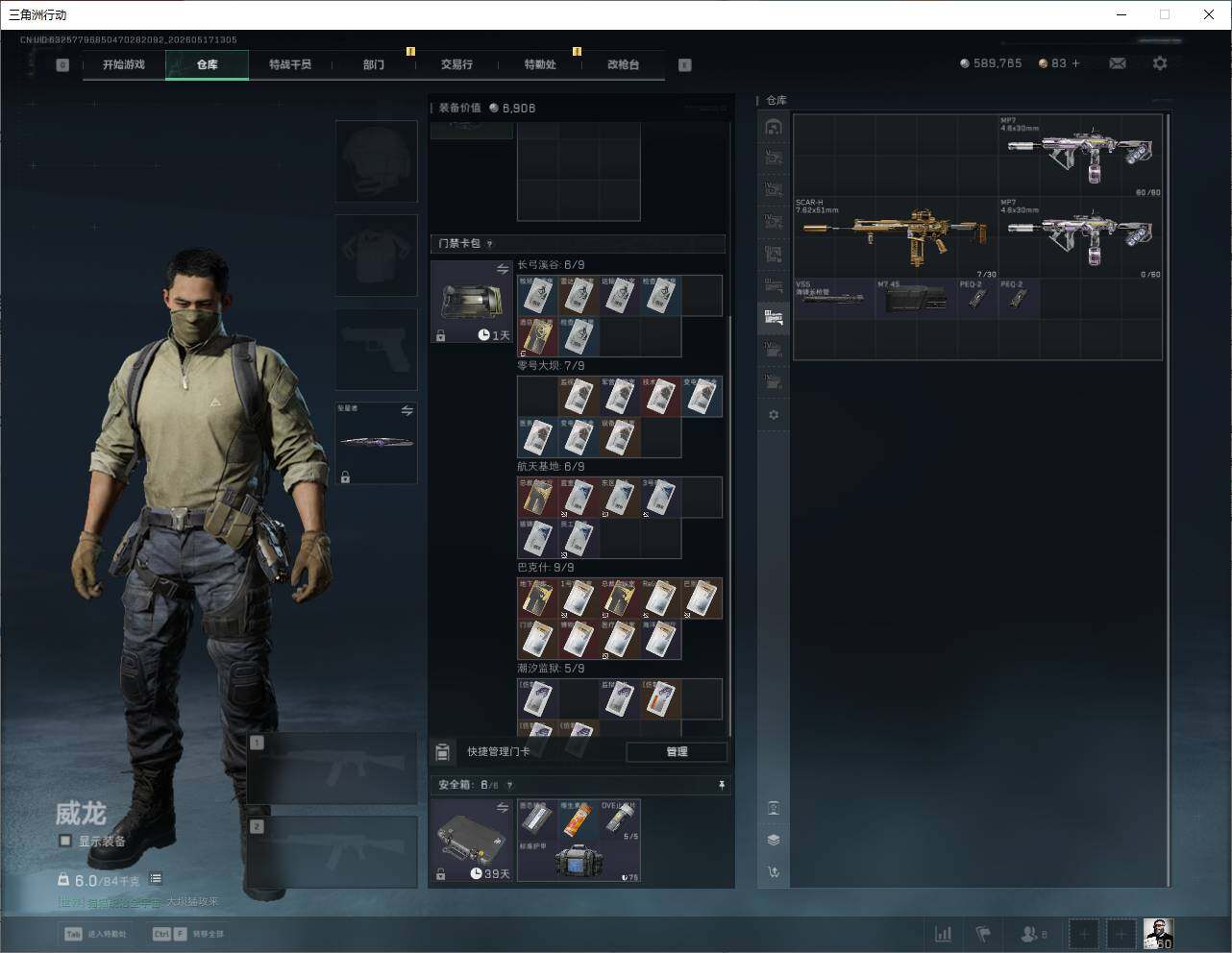The image size is (1232, 953).
Task: Click the 长弓溪谷: 6/9 label
Action: [x=551, y=265]
